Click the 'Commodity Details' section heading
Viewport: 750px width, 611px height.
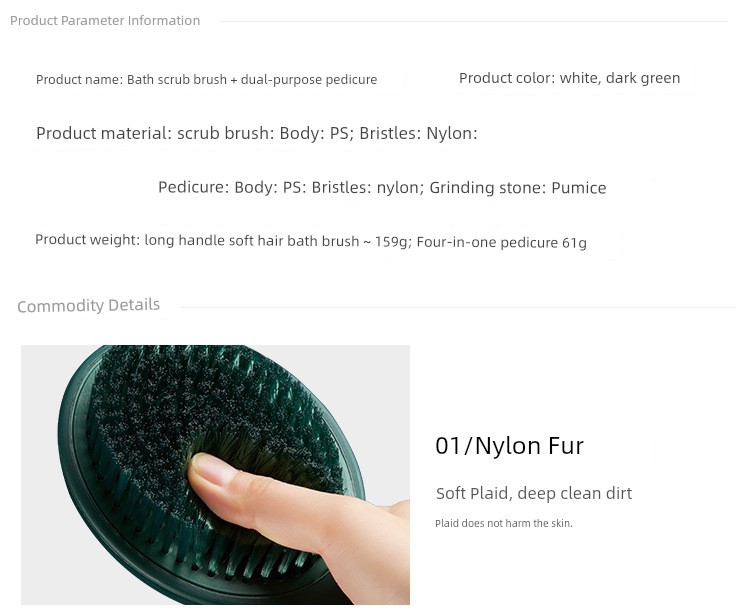[88, 305]
